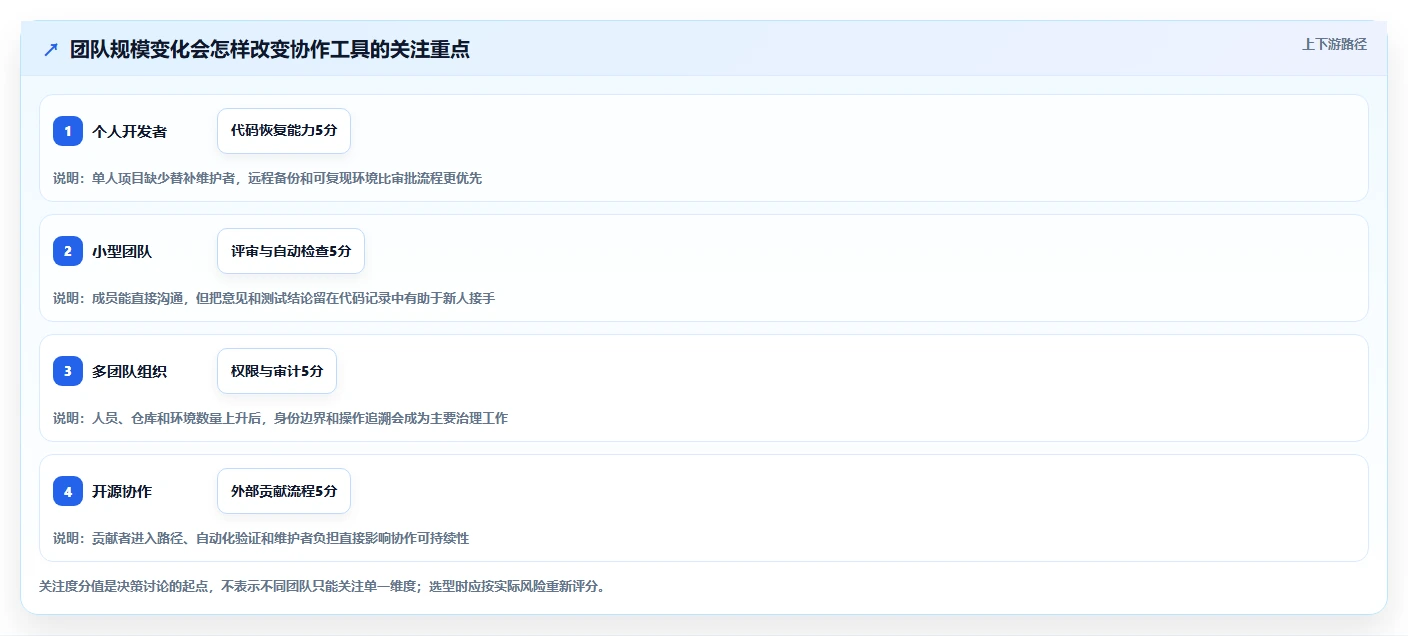1408x636 pixels.
Task: Click the description starting 说明：人员、仓库和环境数量
Action: coord(280,418)
